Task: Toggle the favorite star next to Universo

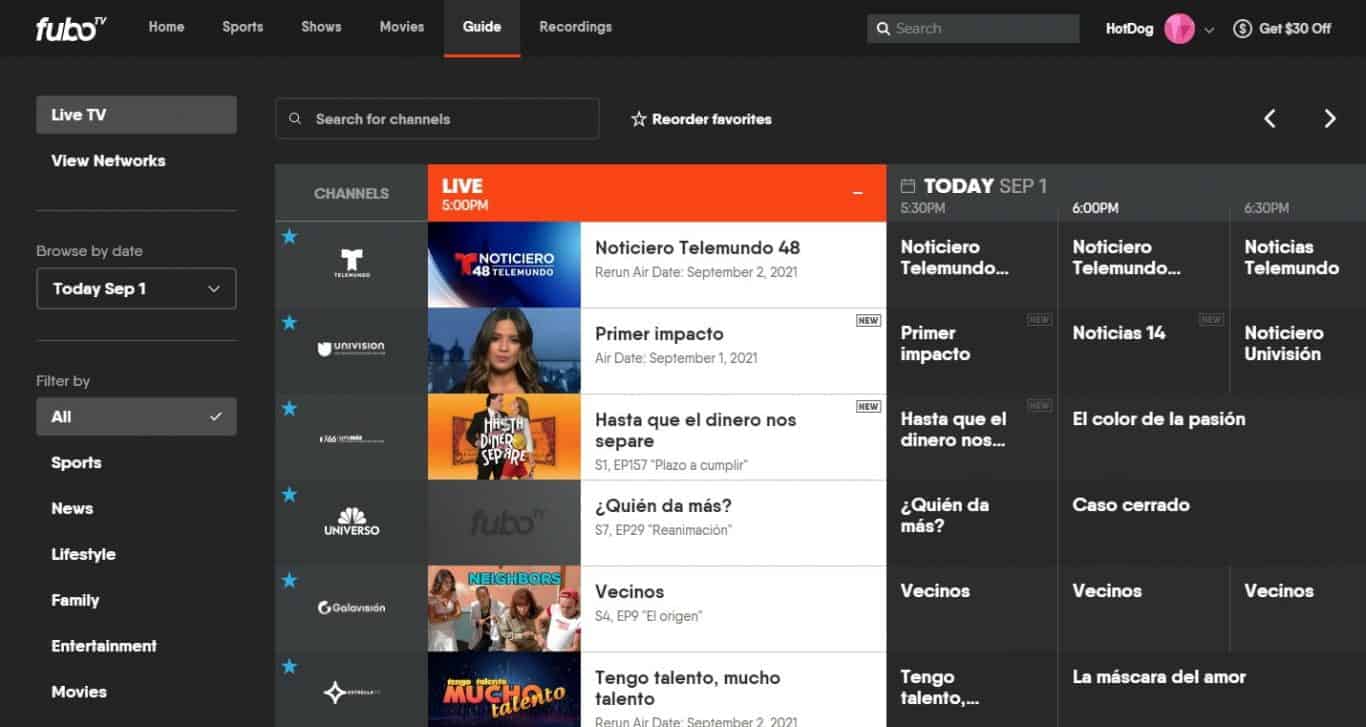Action: tap(289, 494)
